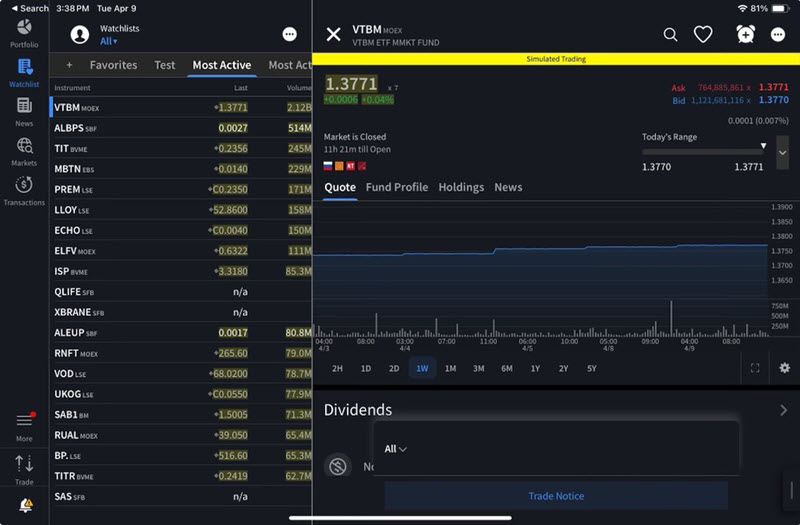Image resolution: width=800 pixels, height=525 pixels.
Task: Switch to the Favorites watchlist tab
Action: (x=113, y=65)
